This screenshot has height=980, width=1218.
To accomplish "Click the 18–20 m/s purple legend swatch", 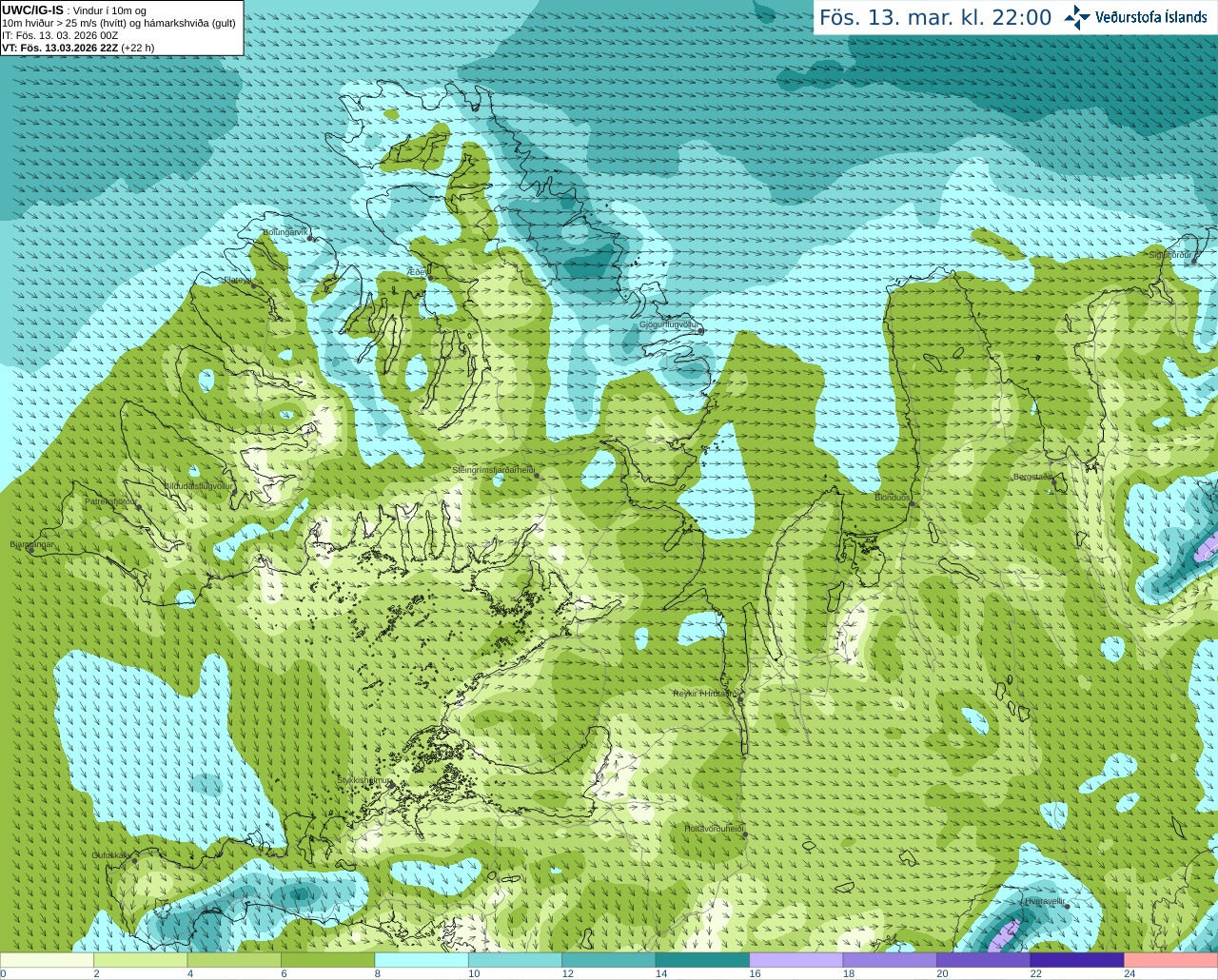I will click(890, 960).
